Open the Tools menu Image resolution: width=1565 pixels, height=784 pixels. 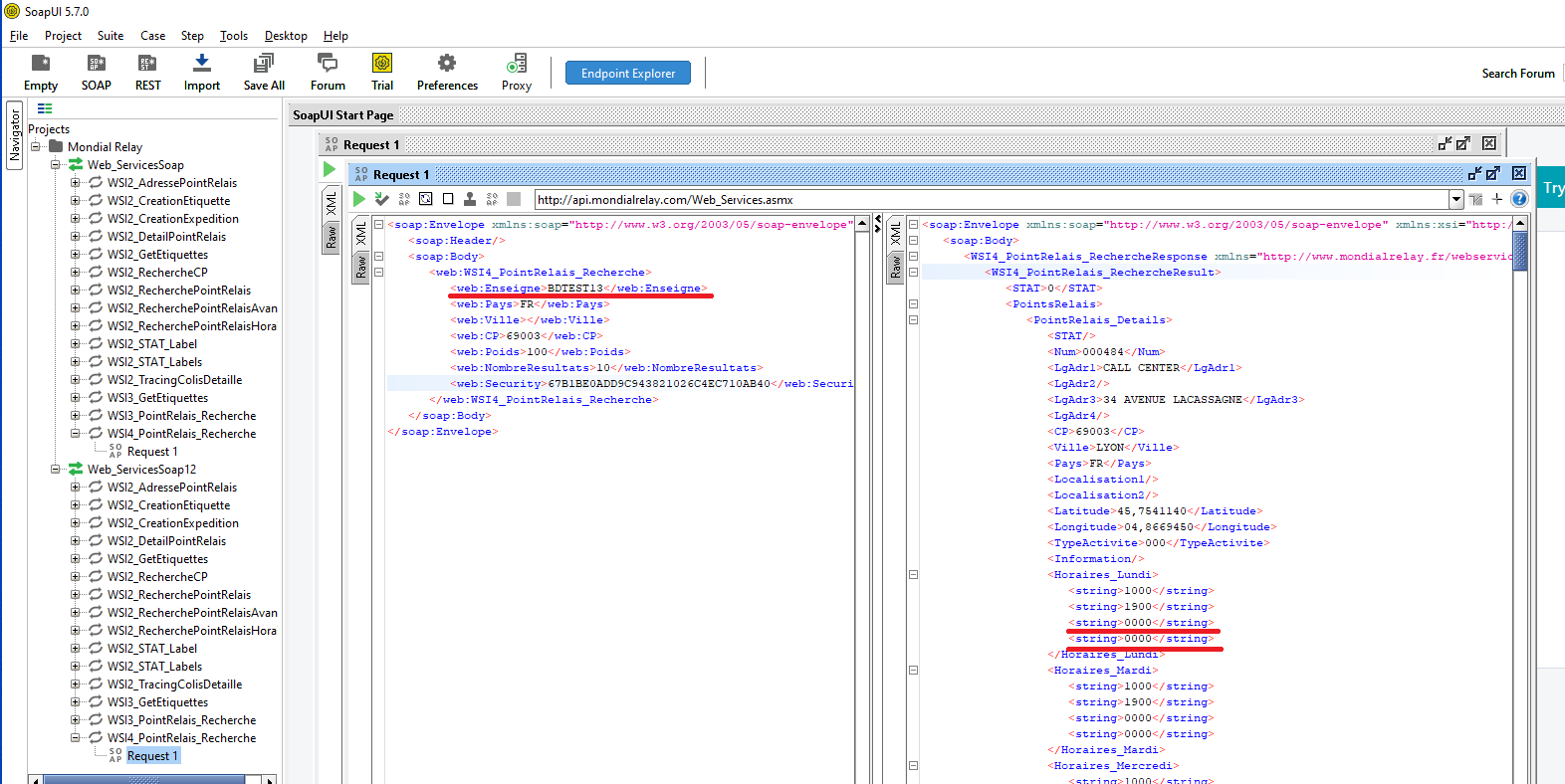click(x=234, y=36)
